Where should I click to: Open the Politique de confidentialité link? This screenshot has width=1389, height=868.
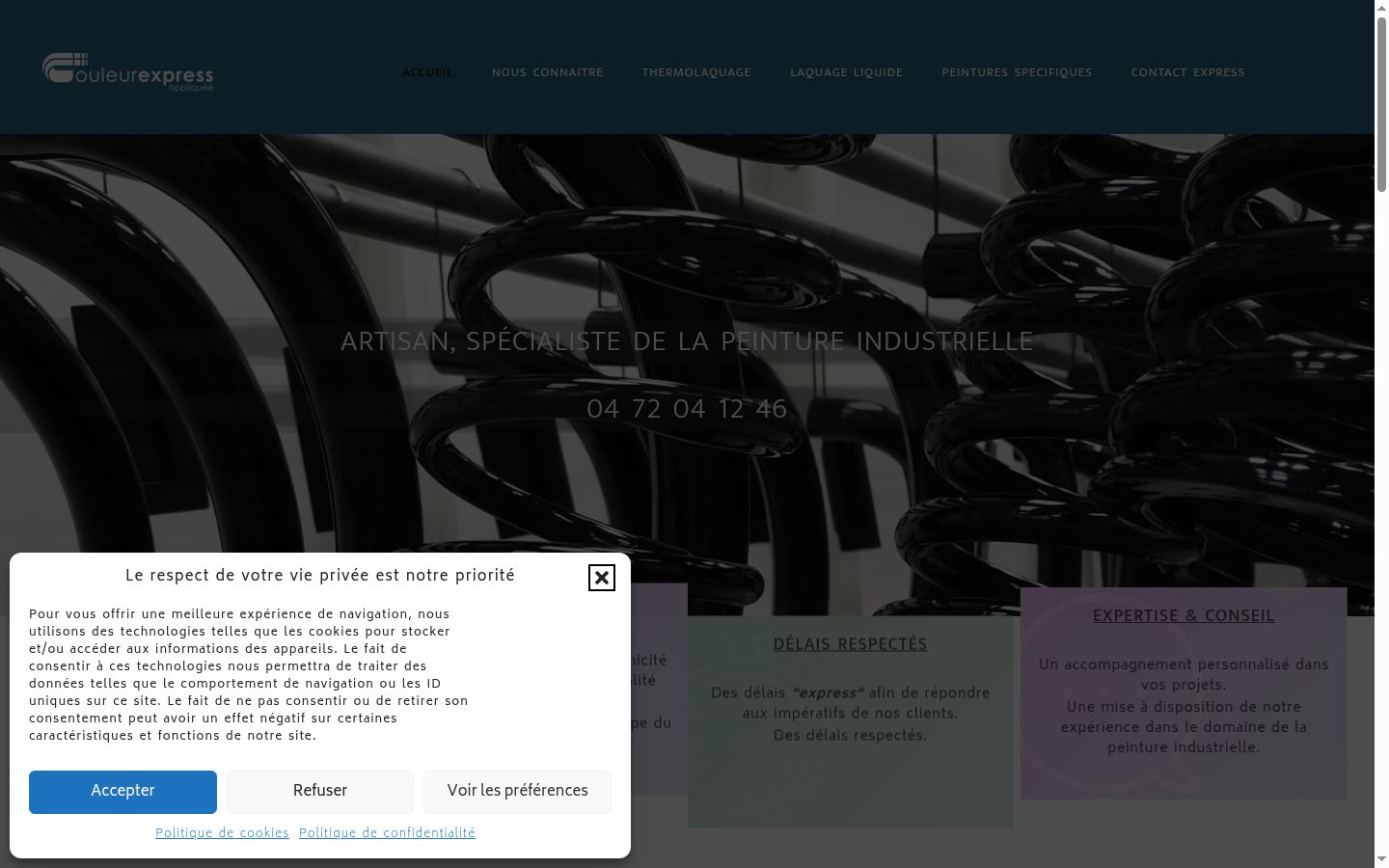point(387,833)
